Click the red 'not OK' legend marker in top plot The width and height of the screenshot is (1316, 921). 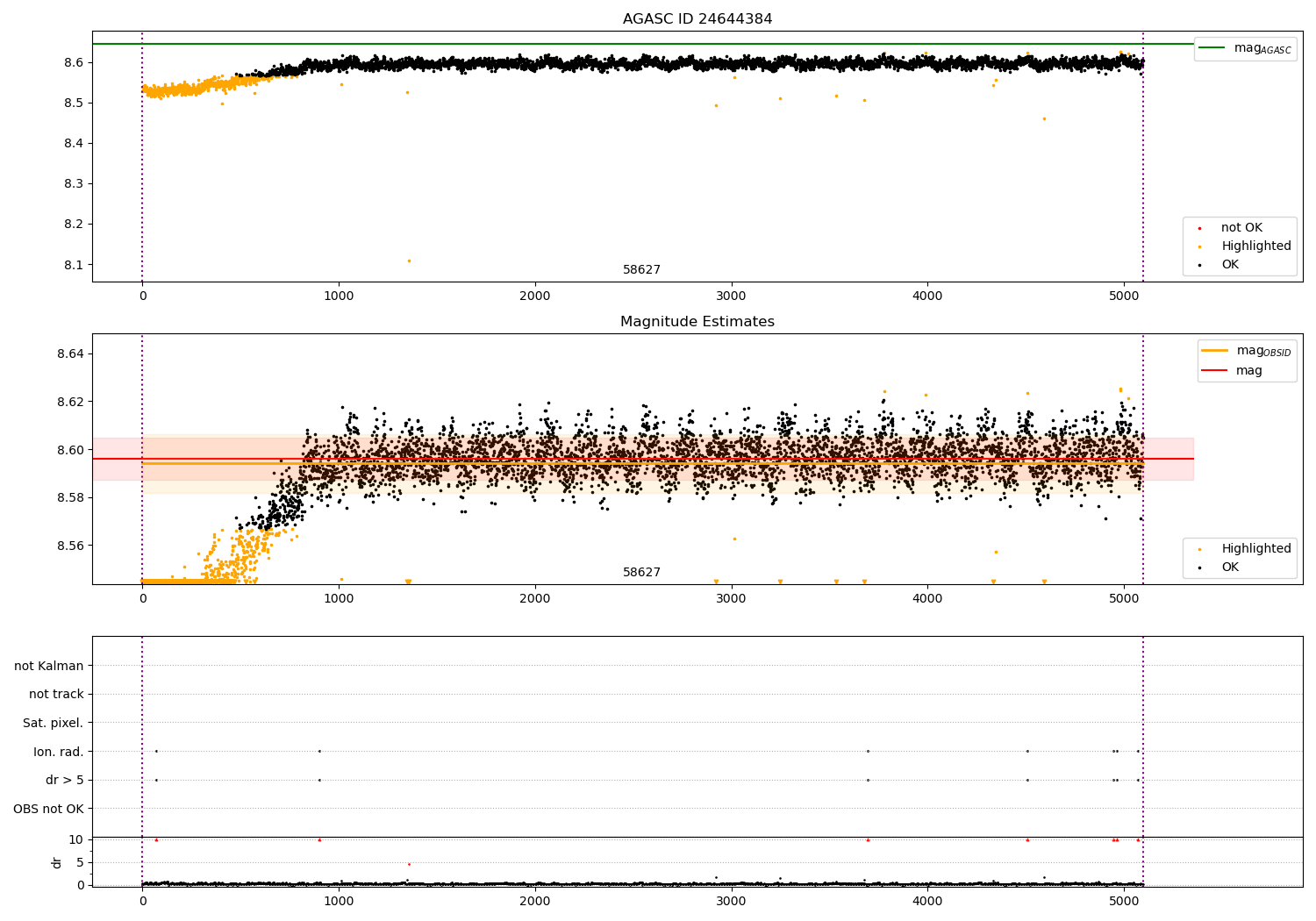tap(1199, 228)
